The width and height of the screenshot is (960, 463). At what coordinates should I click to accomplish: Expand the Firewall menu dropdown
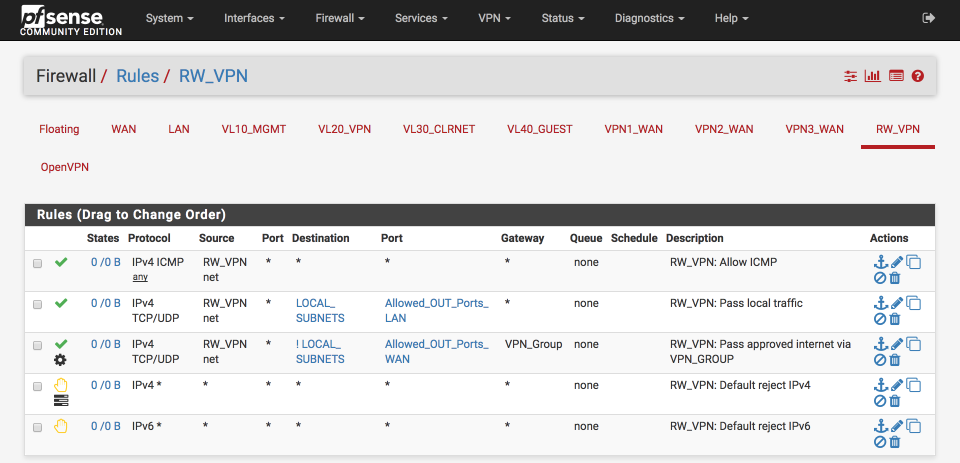click(340, 18)
